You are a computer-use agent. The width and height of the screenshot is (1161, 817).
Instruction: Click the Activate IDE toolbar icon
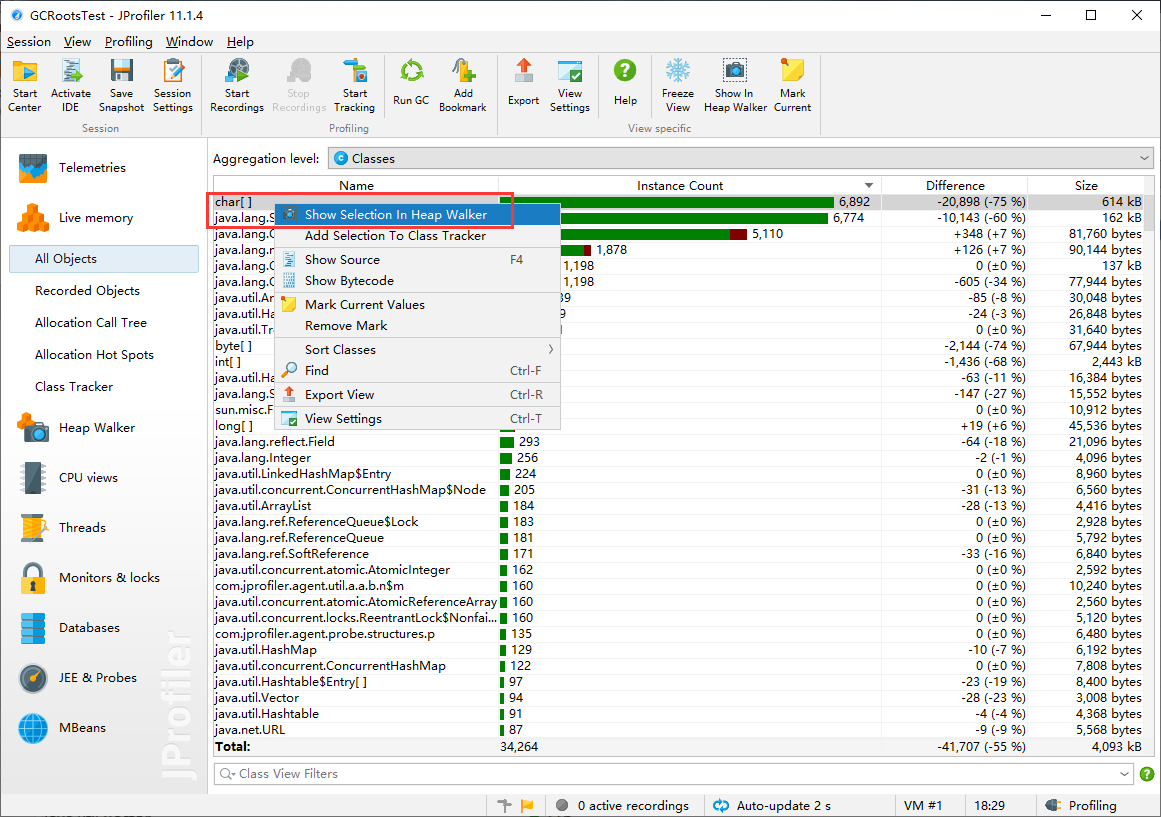[71, 85]
